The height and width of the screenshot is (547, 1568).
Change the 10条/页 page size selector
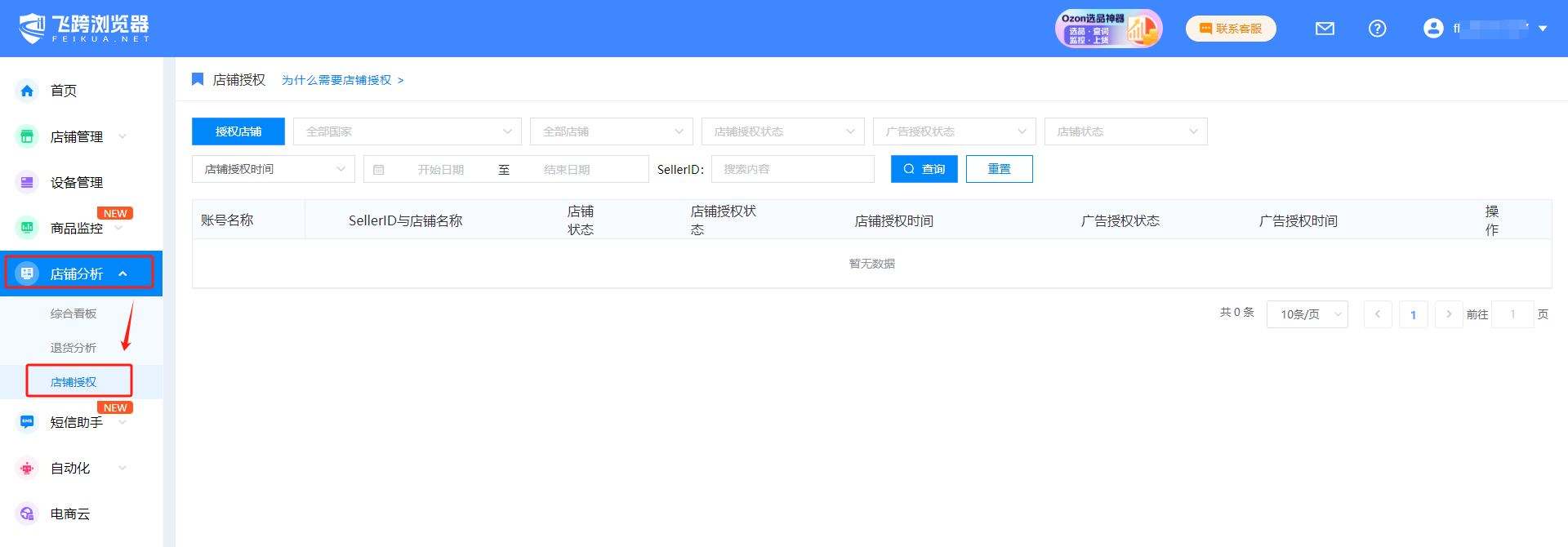[1307, 314]
